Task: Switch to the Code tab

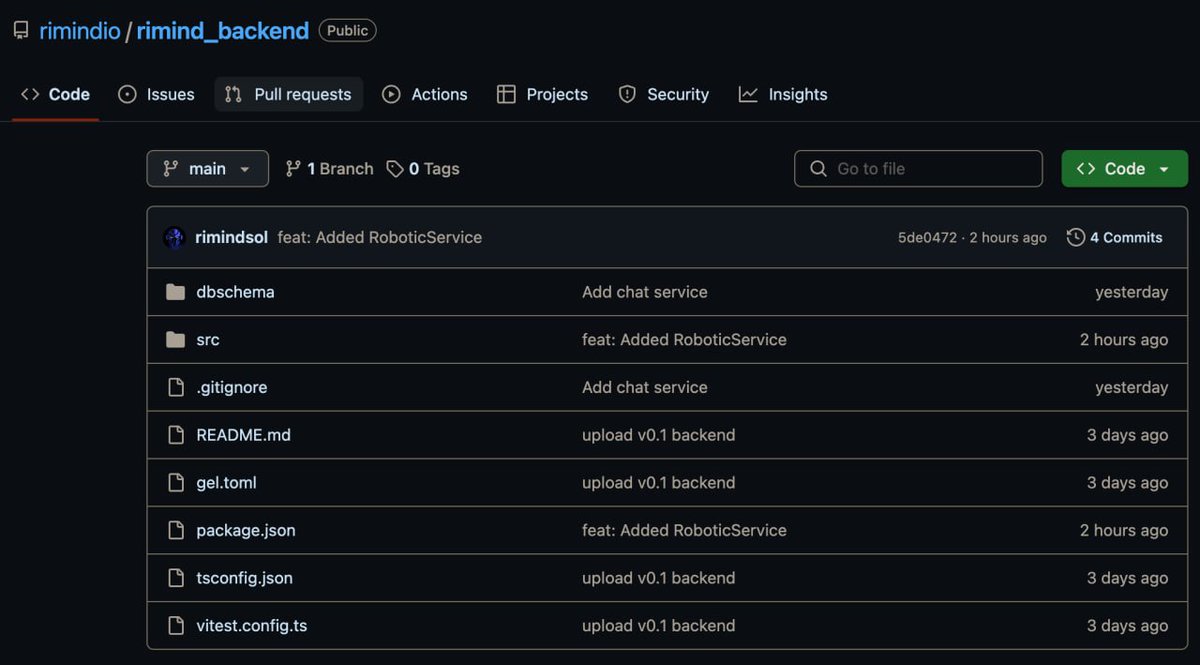Action: tap(55, 94)
